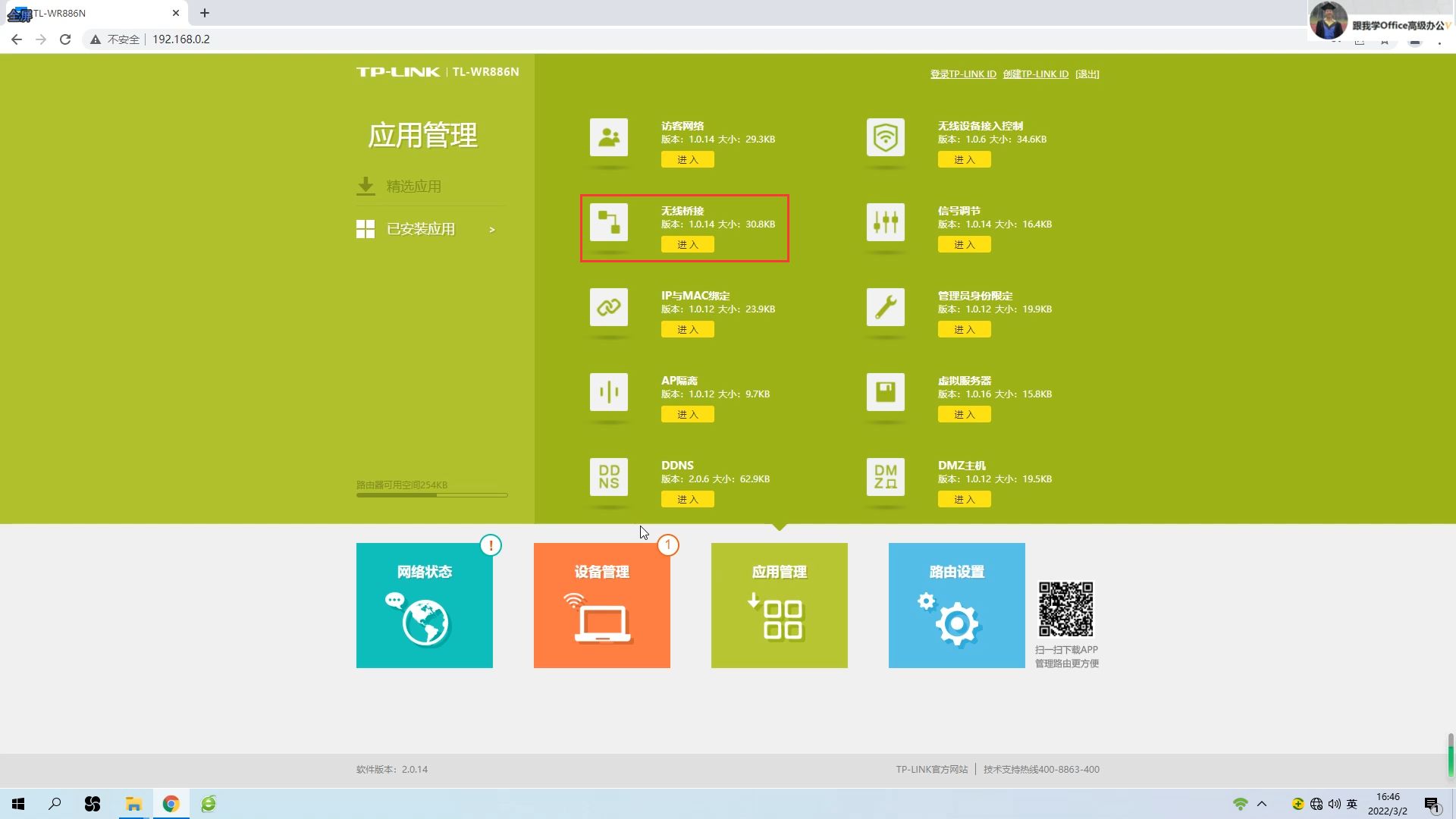1456x819 pixels.
Task: Open the Windows Start menu
Action: coord(18,804)
